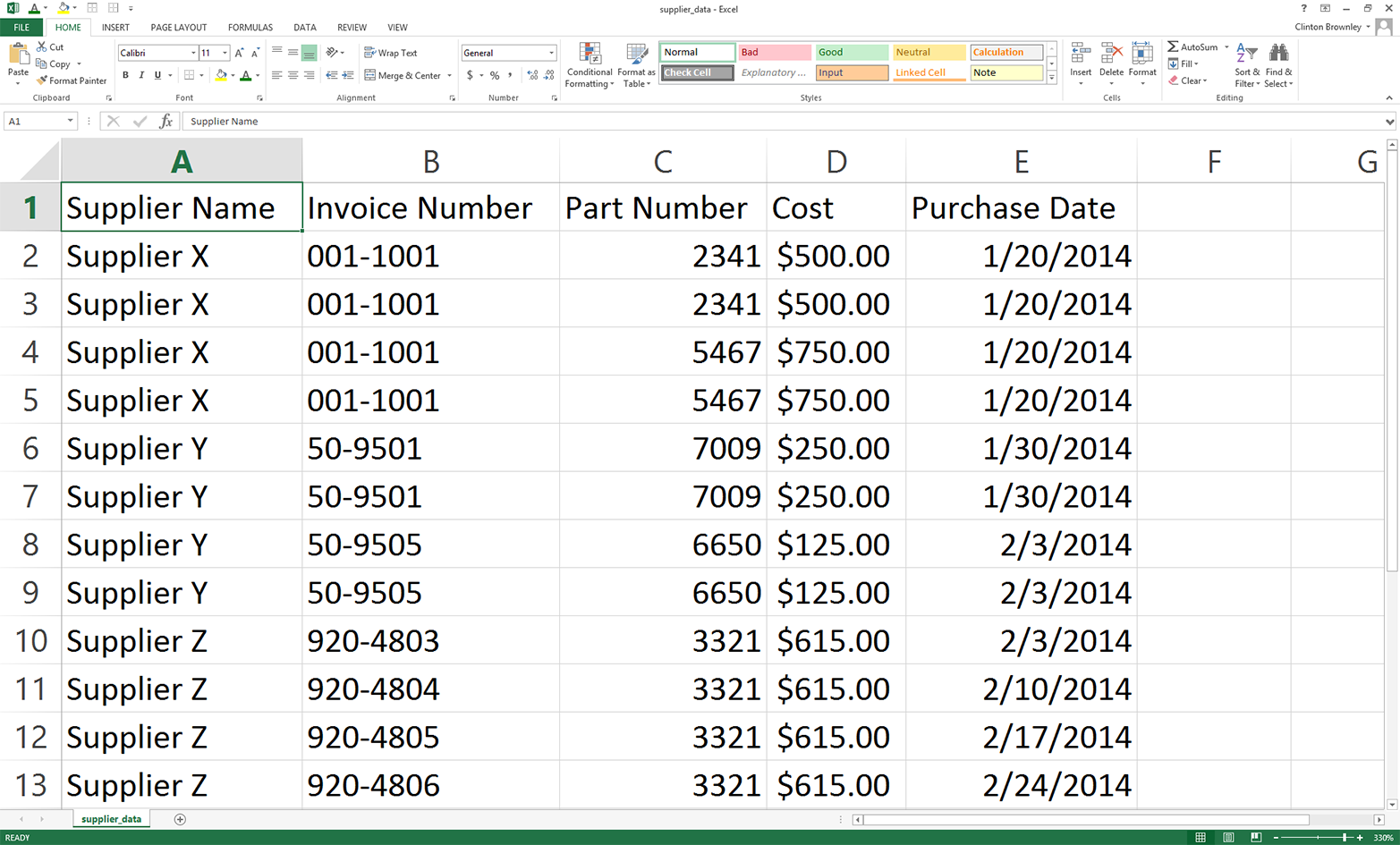This screenshot has height=845, width=1400.
Task: Open the PAGE LAYOUT tab
Action: pyautogui.click(x=178, y=27)
